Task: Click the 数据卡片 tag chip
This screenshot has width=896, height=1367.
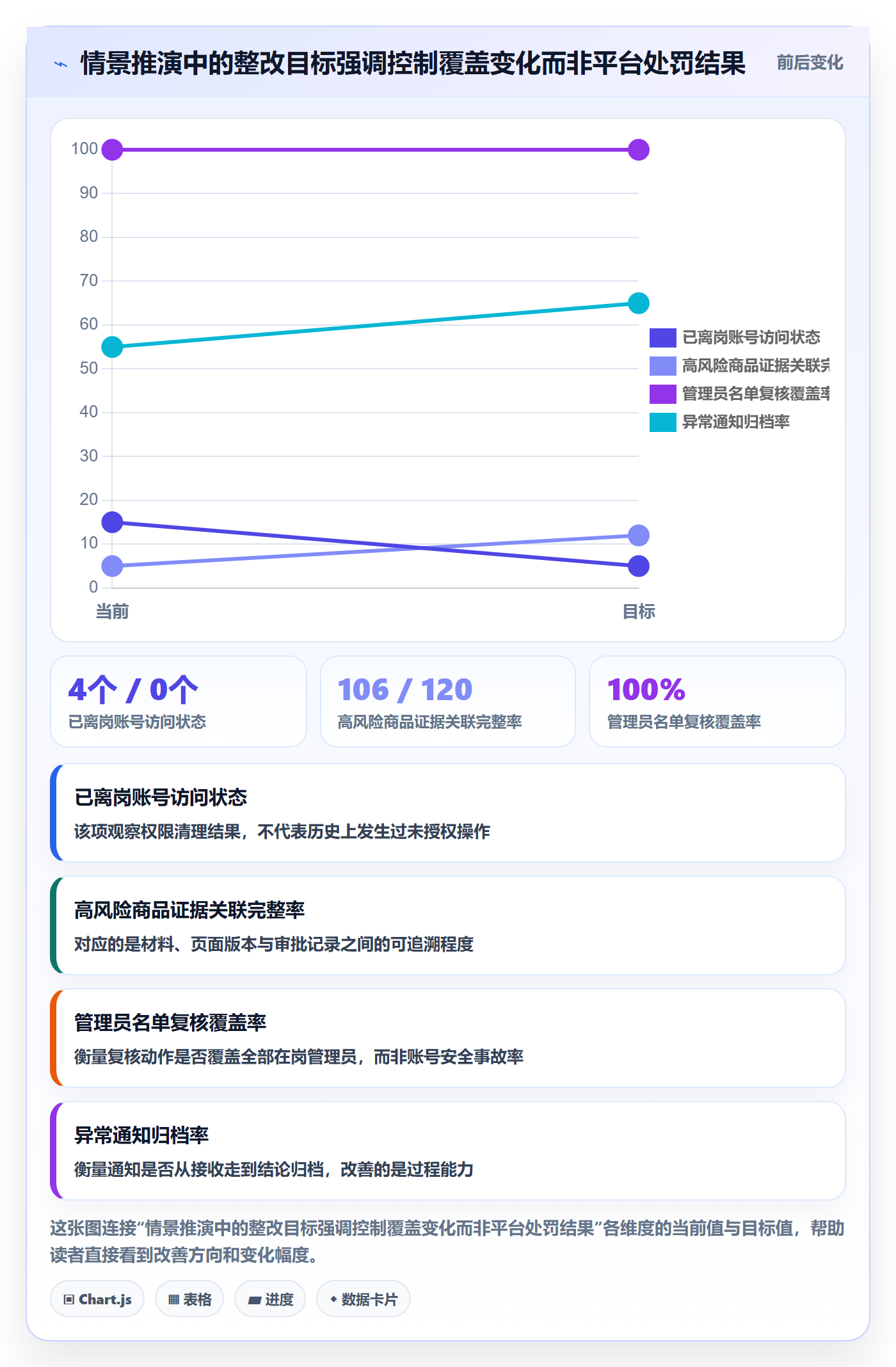Action: pyautogui.click(x=364, y=1299)
